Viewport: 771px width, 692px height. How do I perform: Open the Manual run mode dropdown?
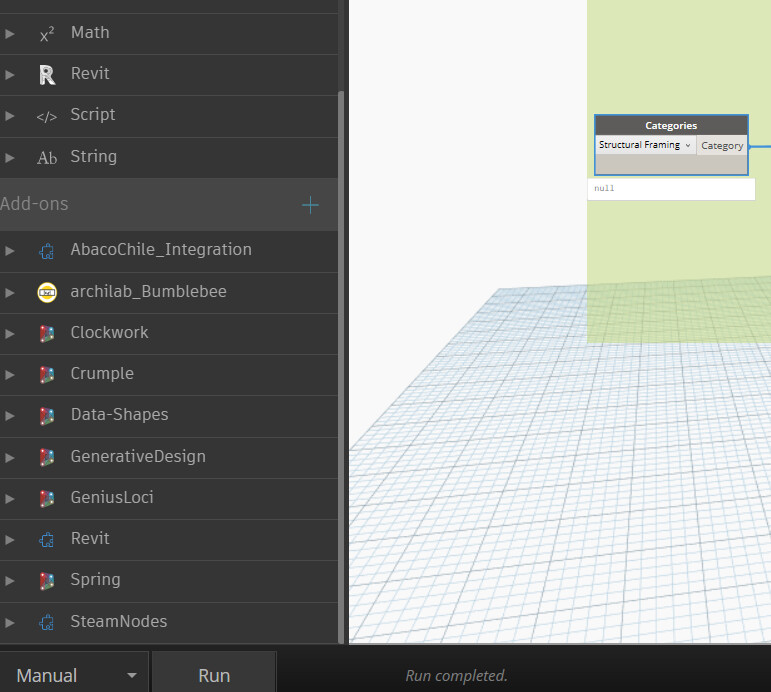74,675
